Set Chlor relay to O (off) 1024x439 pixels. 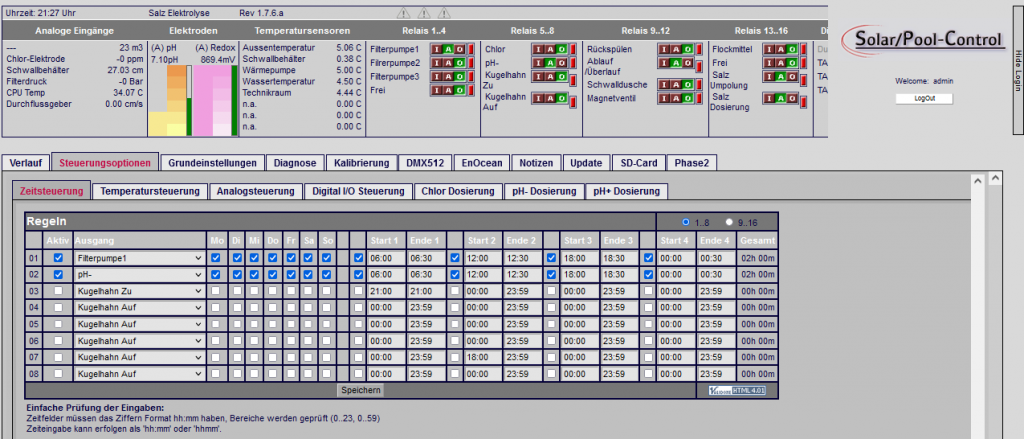tap(562, 49)
